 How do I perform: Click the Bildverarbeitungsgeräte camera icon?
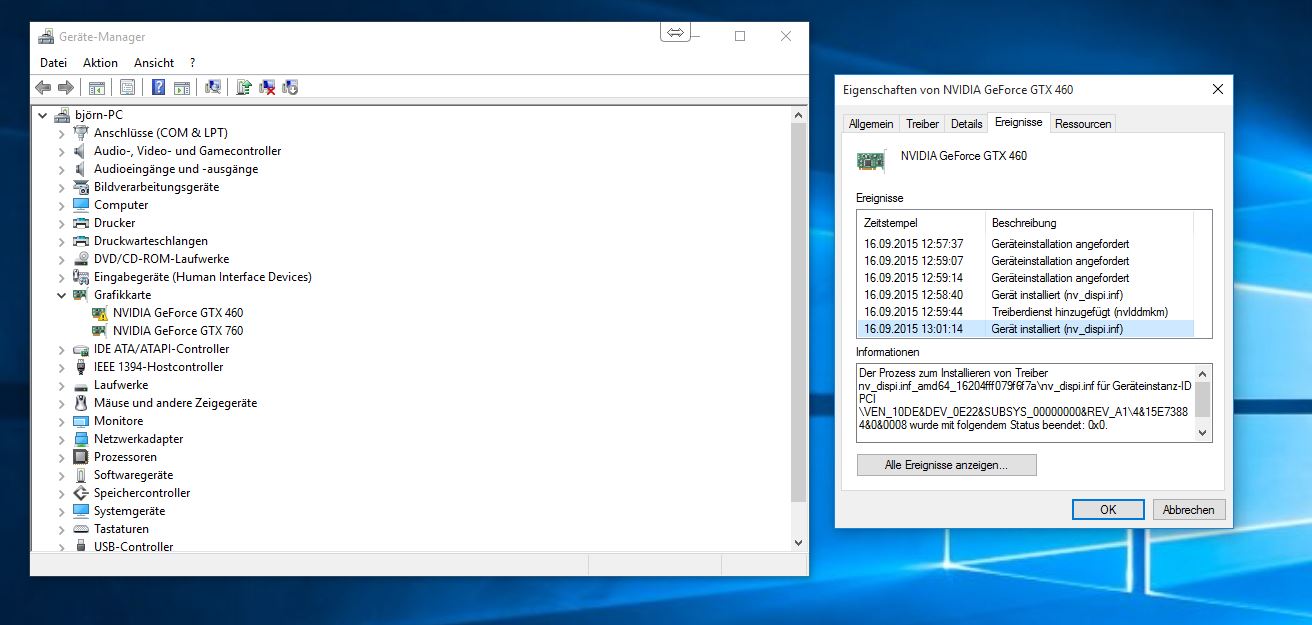click(x=81, y=187)
